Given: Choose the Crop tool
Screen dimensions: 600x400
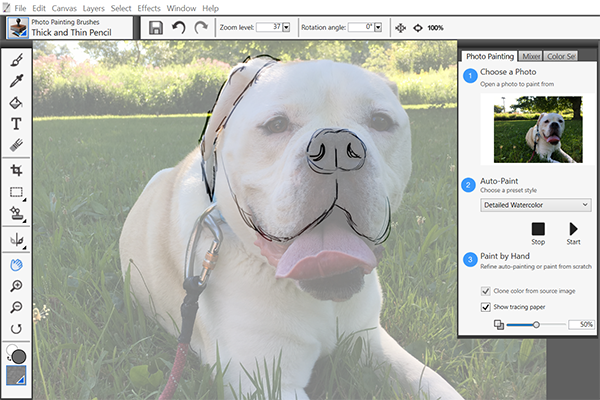Looking at the screenshot, I should [16, 171].
